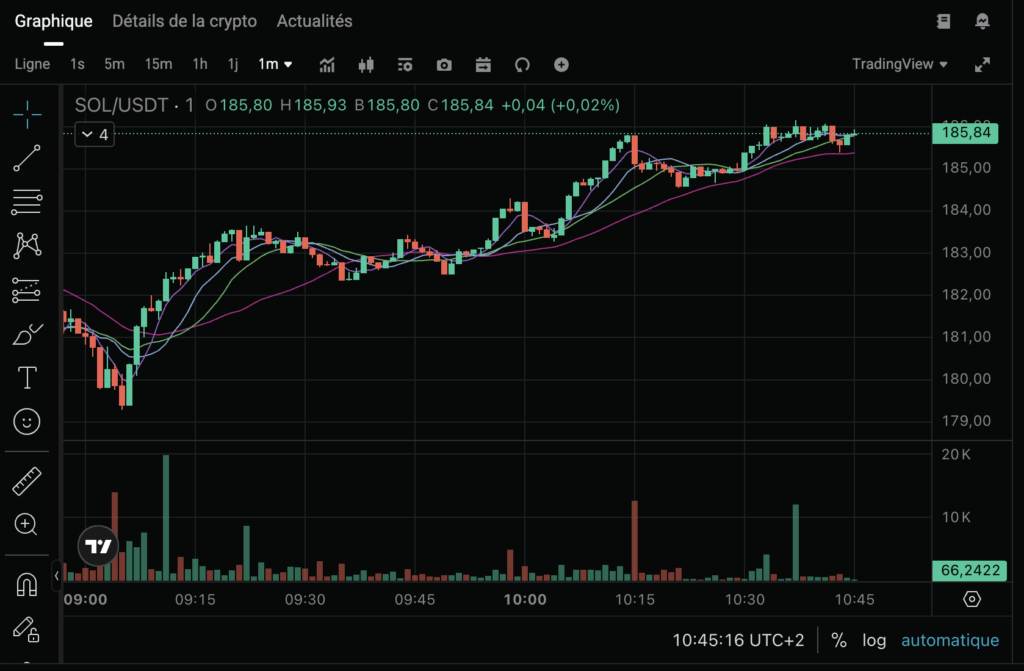The image size is (1024, 671).
Task: Toggle the log scale option
Action: (872, 640)
